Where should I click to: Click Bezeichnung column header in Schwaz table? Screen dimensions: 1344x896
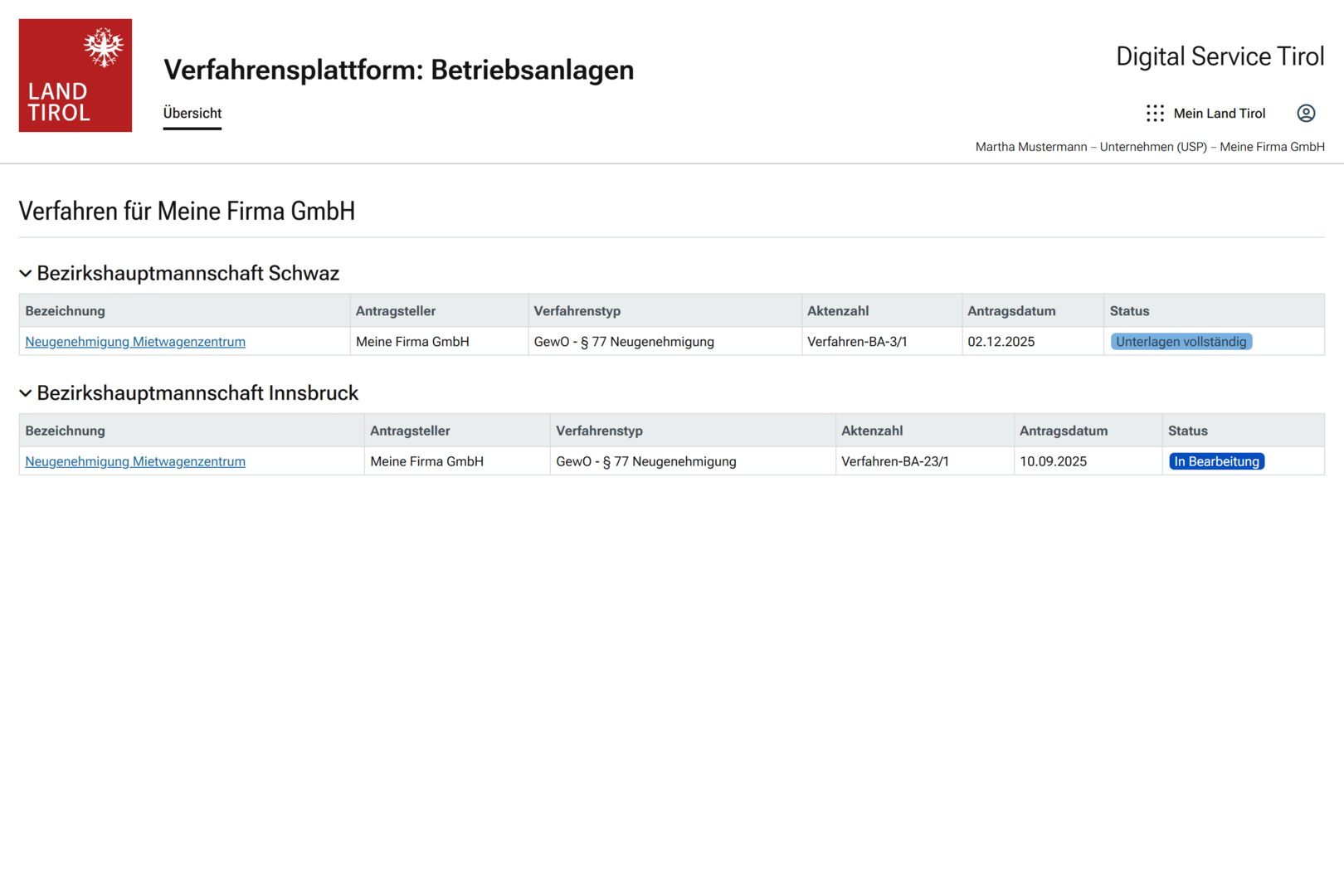pos(66,311)
